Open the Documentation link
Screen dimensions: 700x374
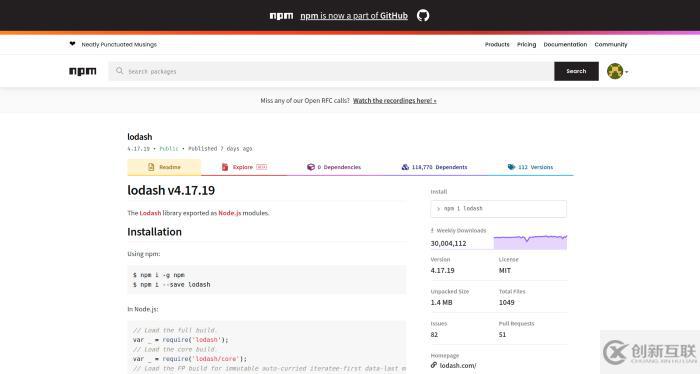[x=565, y=44]
